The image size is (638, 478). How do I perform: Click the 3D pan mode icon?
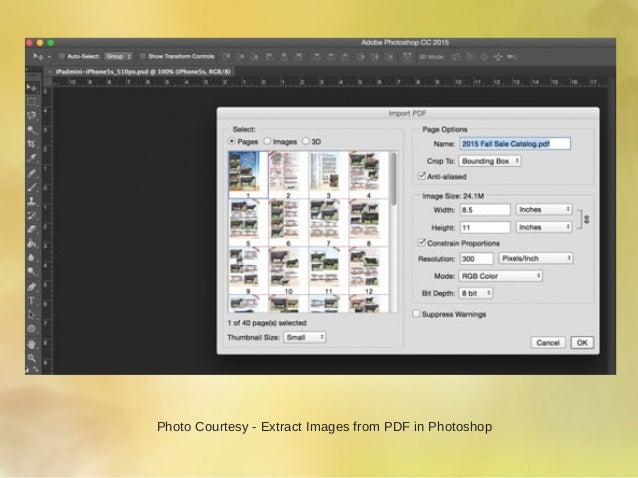(484, 57)
